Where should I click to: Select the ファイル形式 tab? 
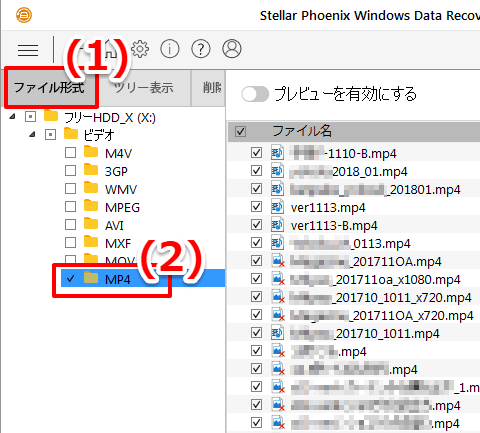[49, 88]
